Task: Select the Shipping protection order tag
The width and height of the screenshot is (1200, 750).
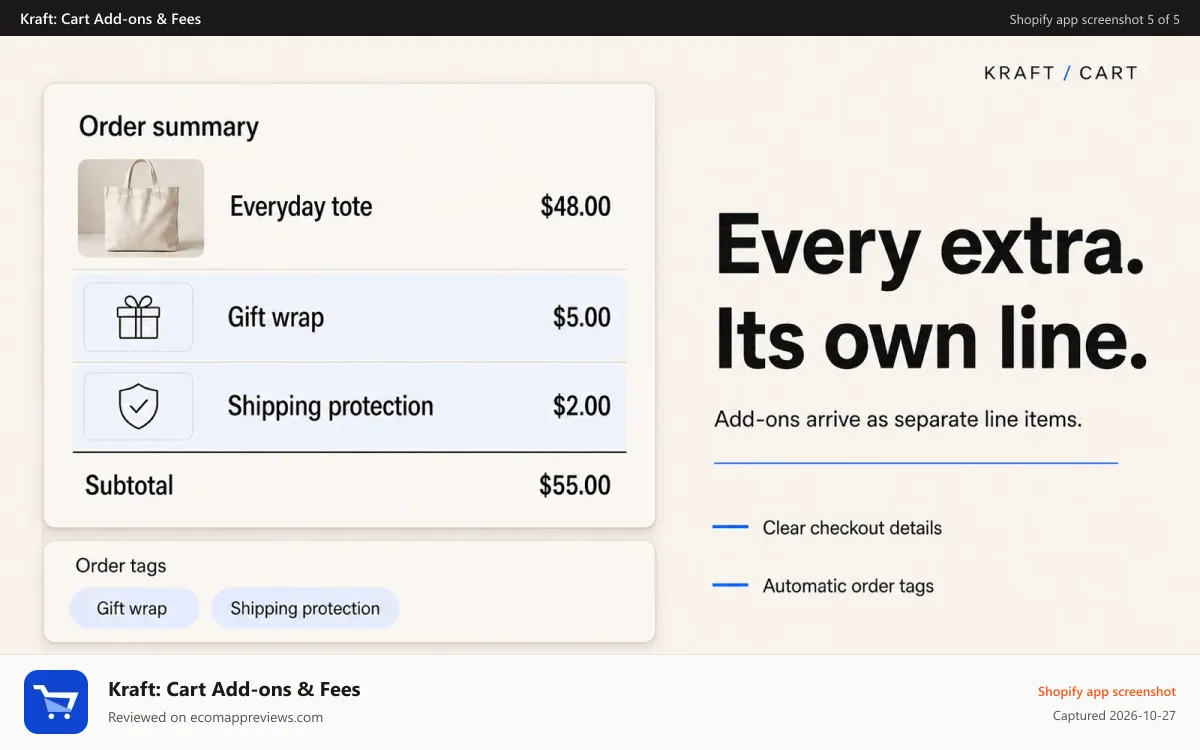Action: [305, 608]
